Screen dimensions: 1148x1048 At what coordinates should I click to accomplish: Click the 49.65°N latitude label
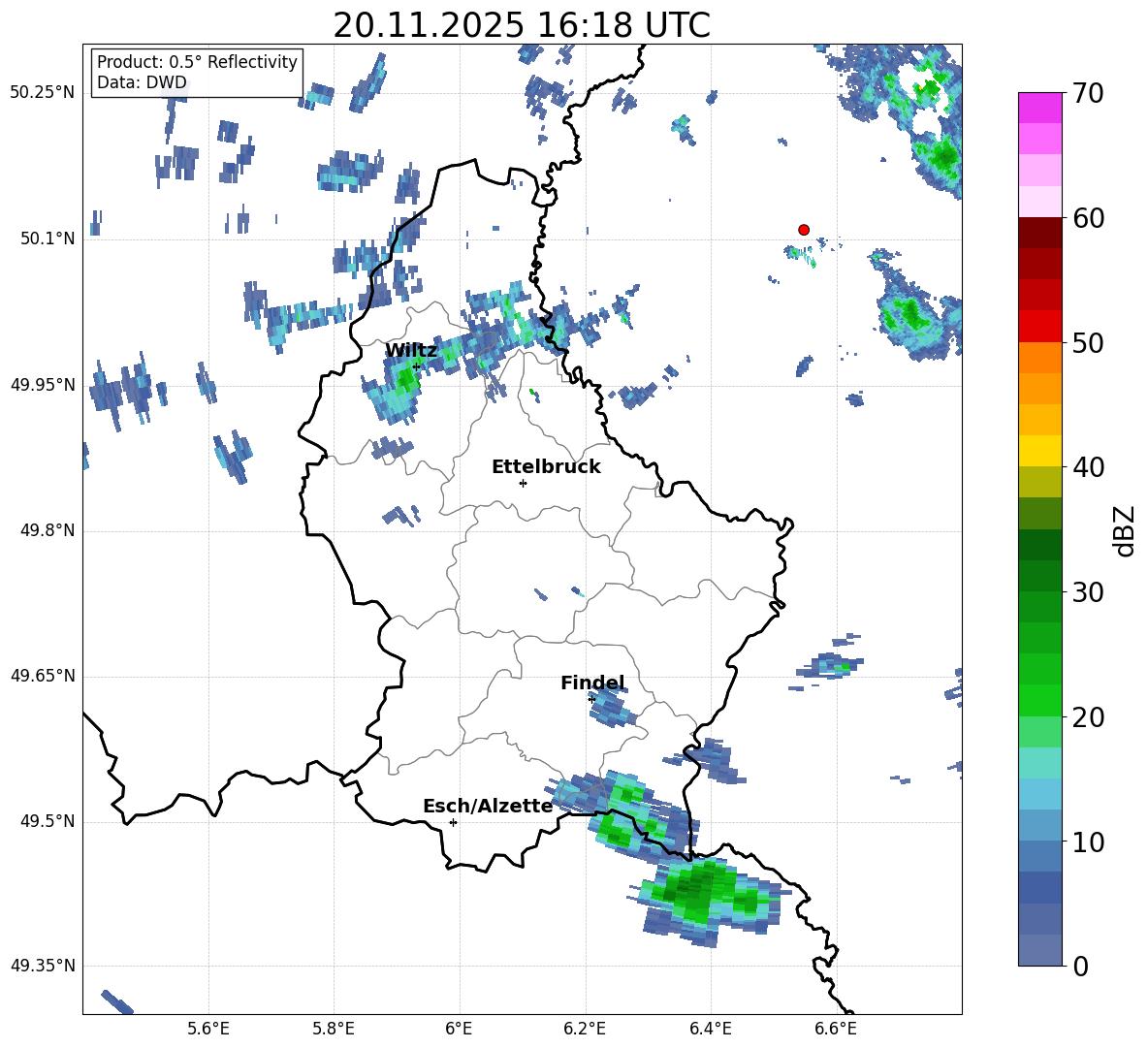43,676
